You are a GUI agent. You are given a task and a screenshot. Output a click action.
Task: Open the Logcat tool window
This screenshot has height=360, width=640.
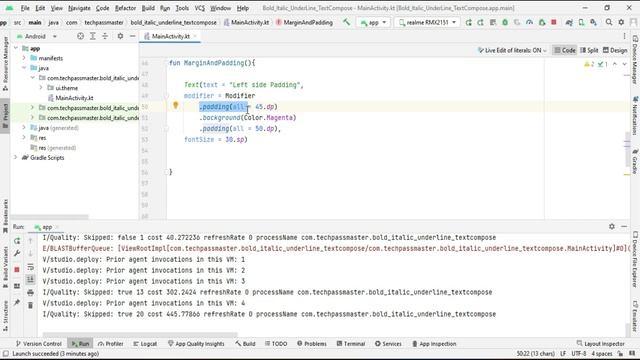tap(145, 344)
